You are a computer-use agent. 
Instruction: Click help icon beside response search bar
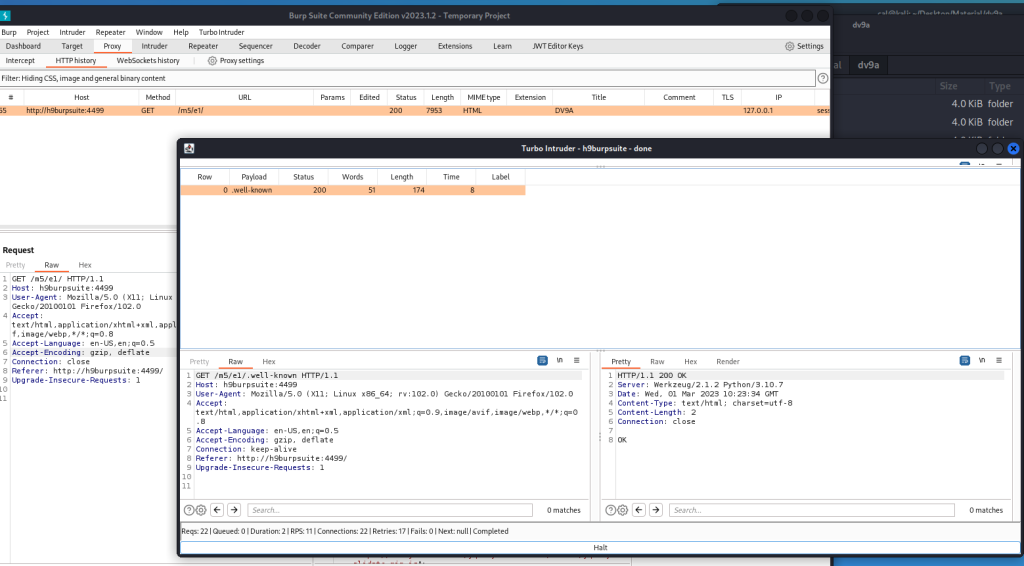[611, 511]
